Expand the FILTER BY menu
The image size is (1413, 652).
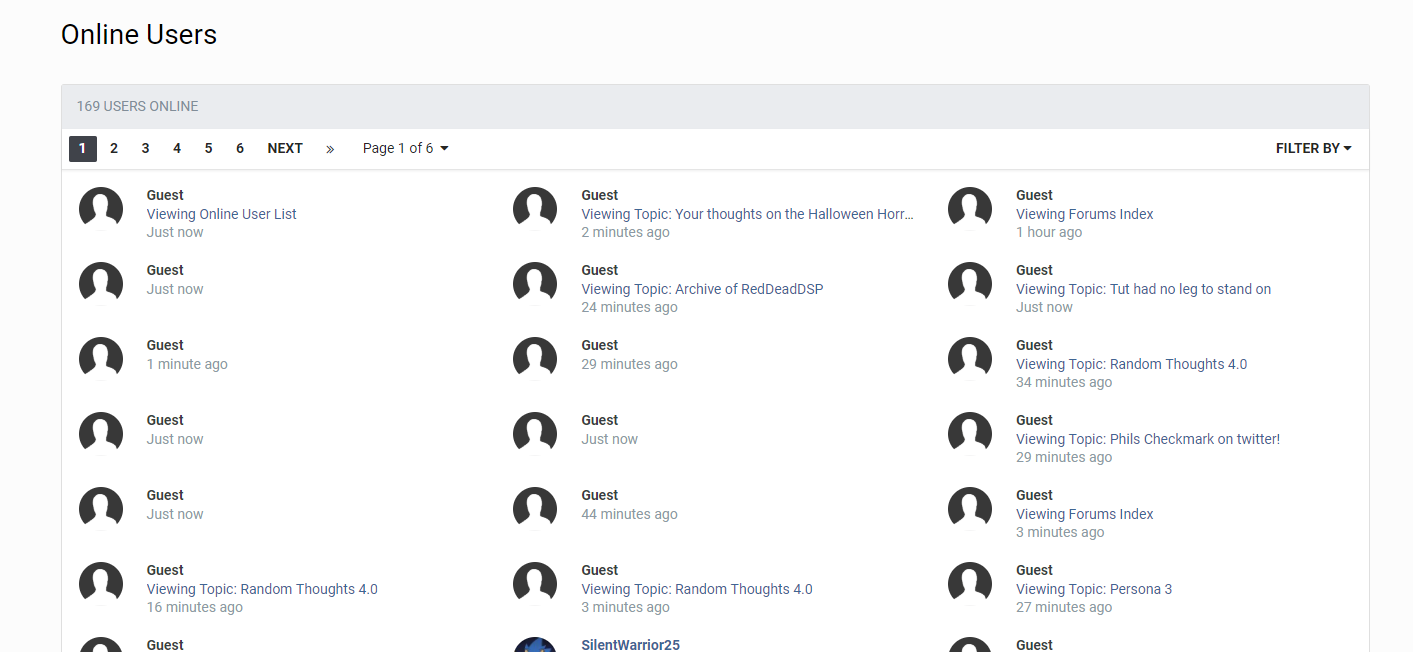1313,149
